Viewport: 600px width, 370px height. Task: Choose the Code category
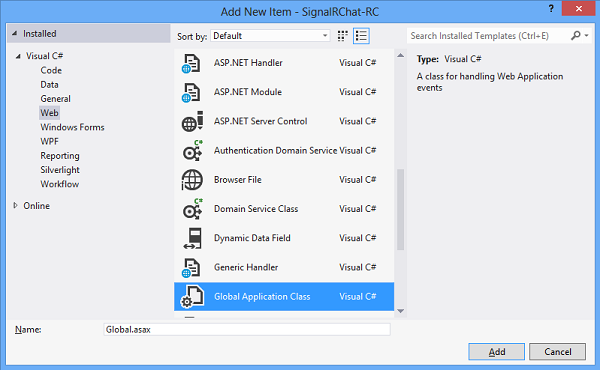pyautogui.click(x=51, y=70)
